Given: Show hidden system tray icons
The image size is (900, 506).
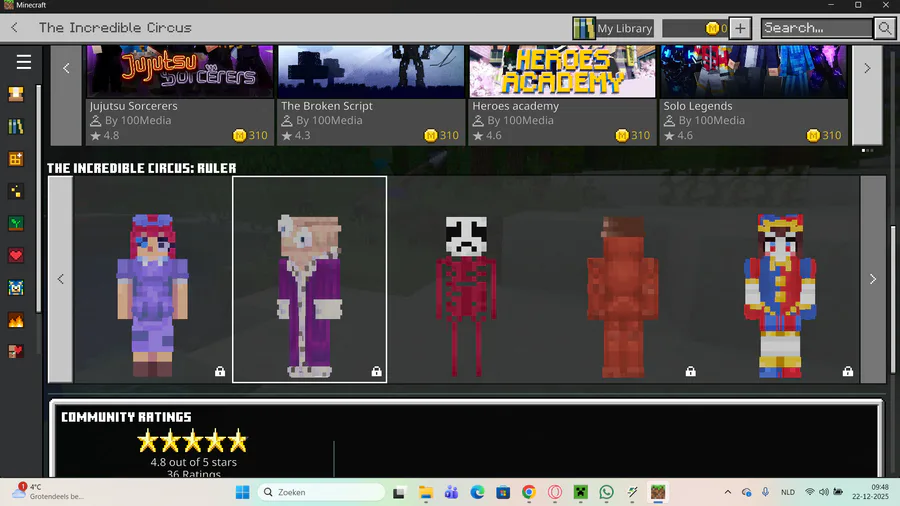Looking at the screenshot, I should [x=728, y=492].
